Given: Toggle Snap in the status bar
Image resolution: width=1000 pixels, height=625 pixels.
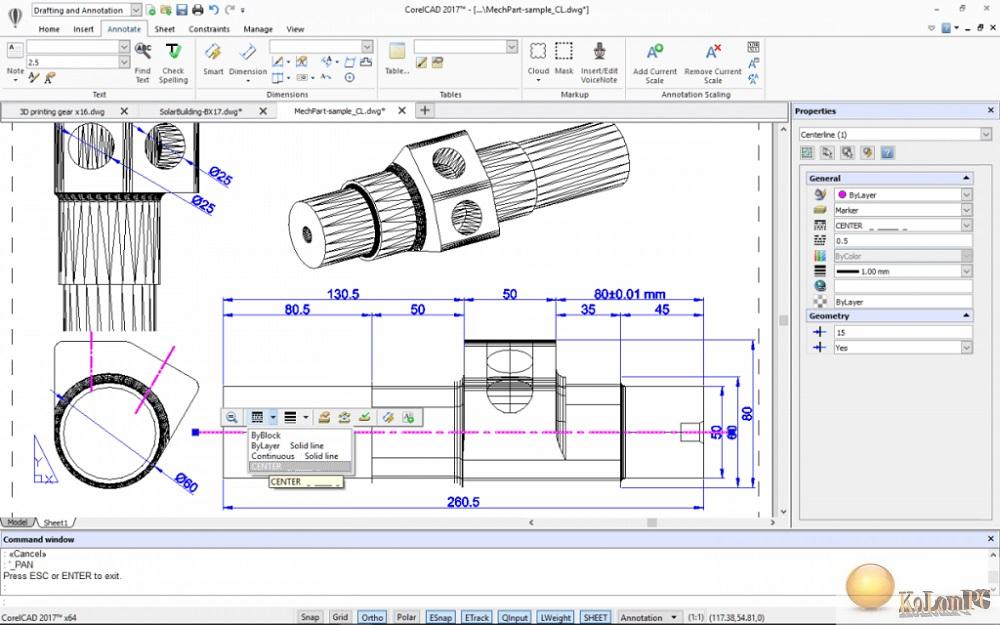Looking at the screenshot, I should point(310,617).
